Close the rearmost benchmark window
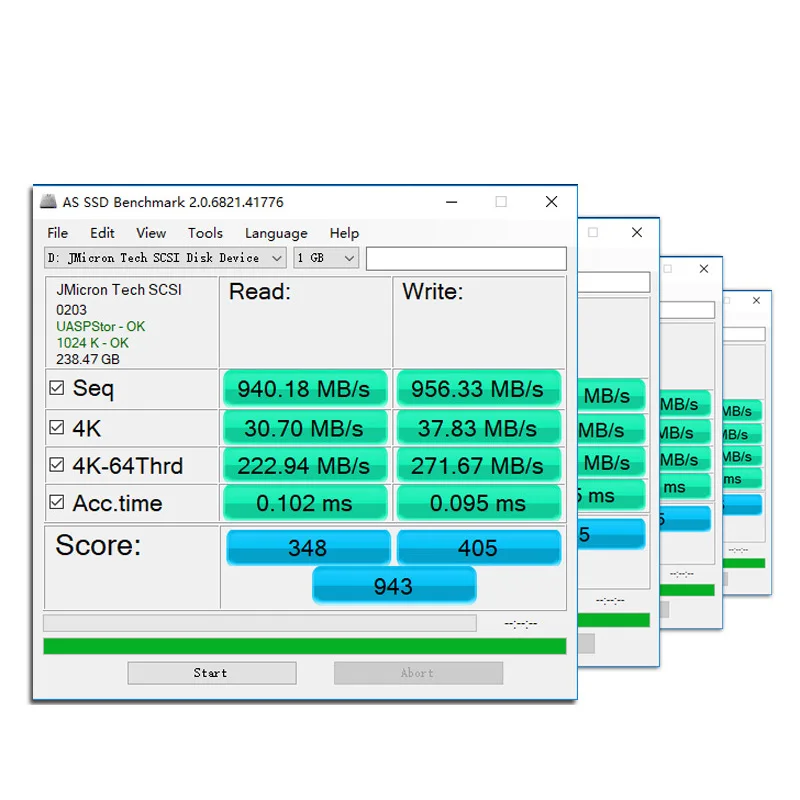This screenshot has height=800, width=800. (756, 301)
